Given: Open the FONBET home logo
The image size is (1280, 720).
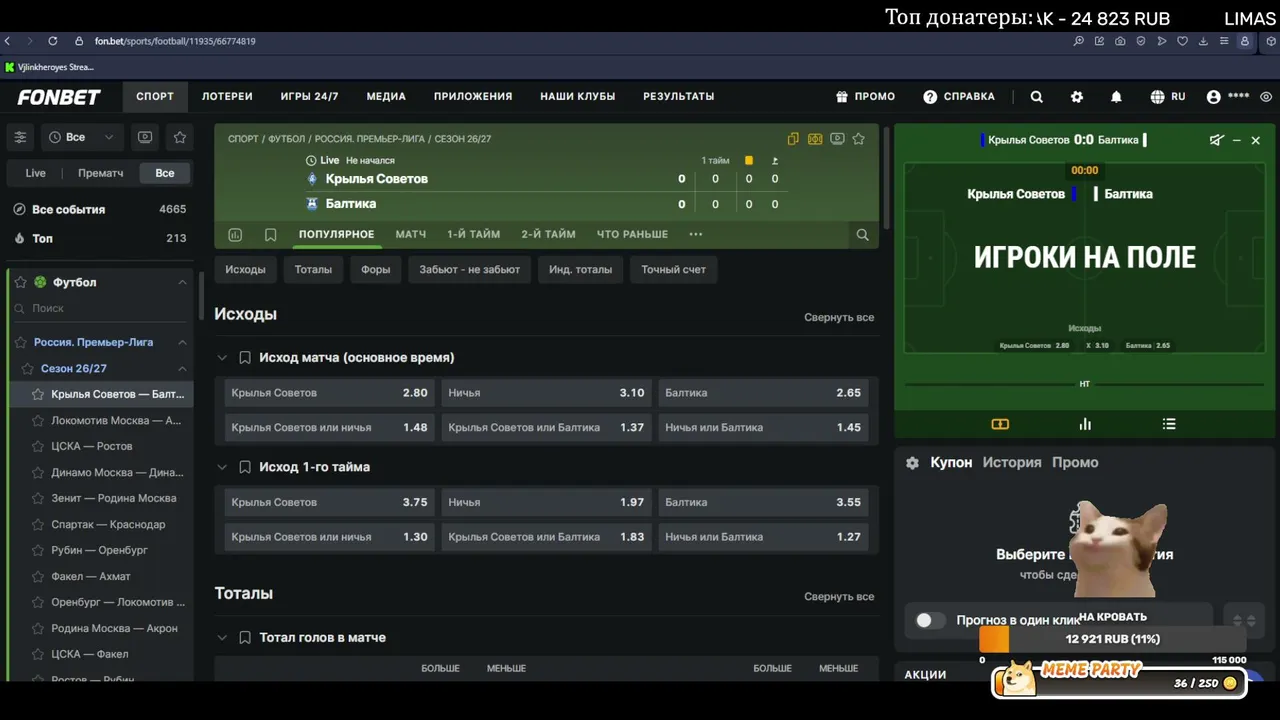Looking at the screenshot, I should [x=59, y=97].
